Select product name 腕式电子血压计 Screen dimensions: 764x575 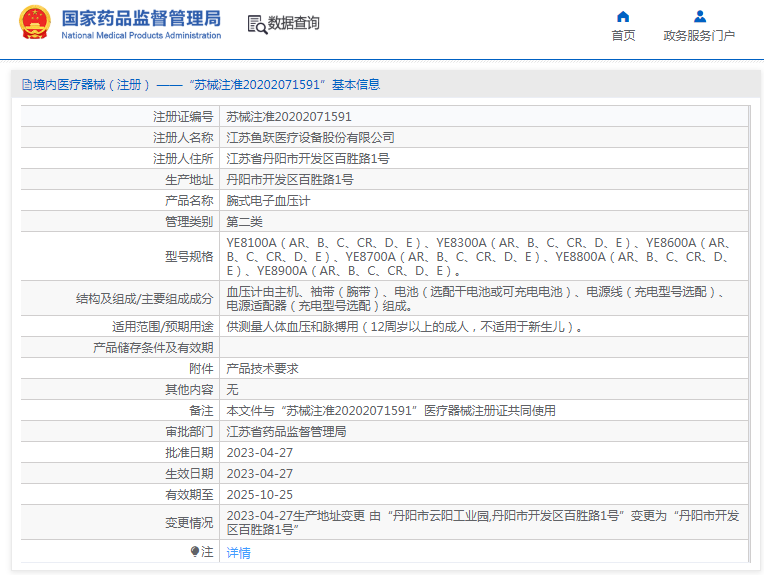pos(268,201)
